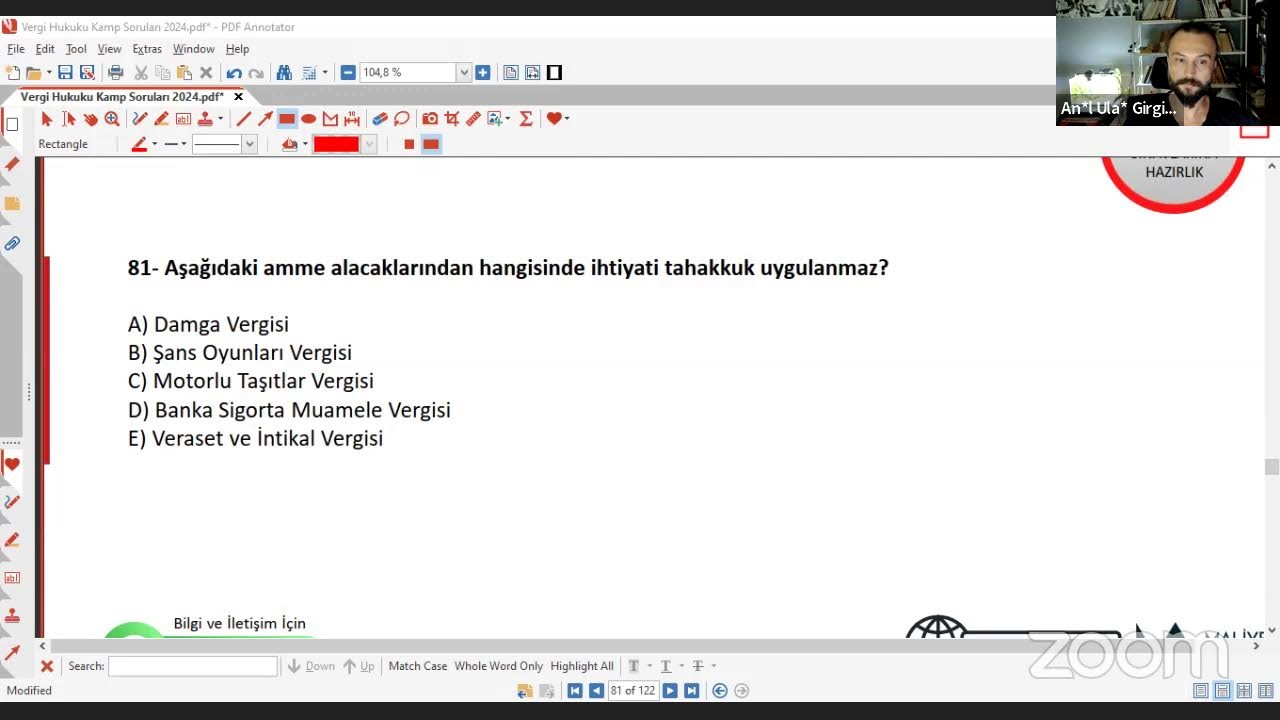Pick the Line drawing tool
The image size is (1280, 720).
(x=243, y=118)
